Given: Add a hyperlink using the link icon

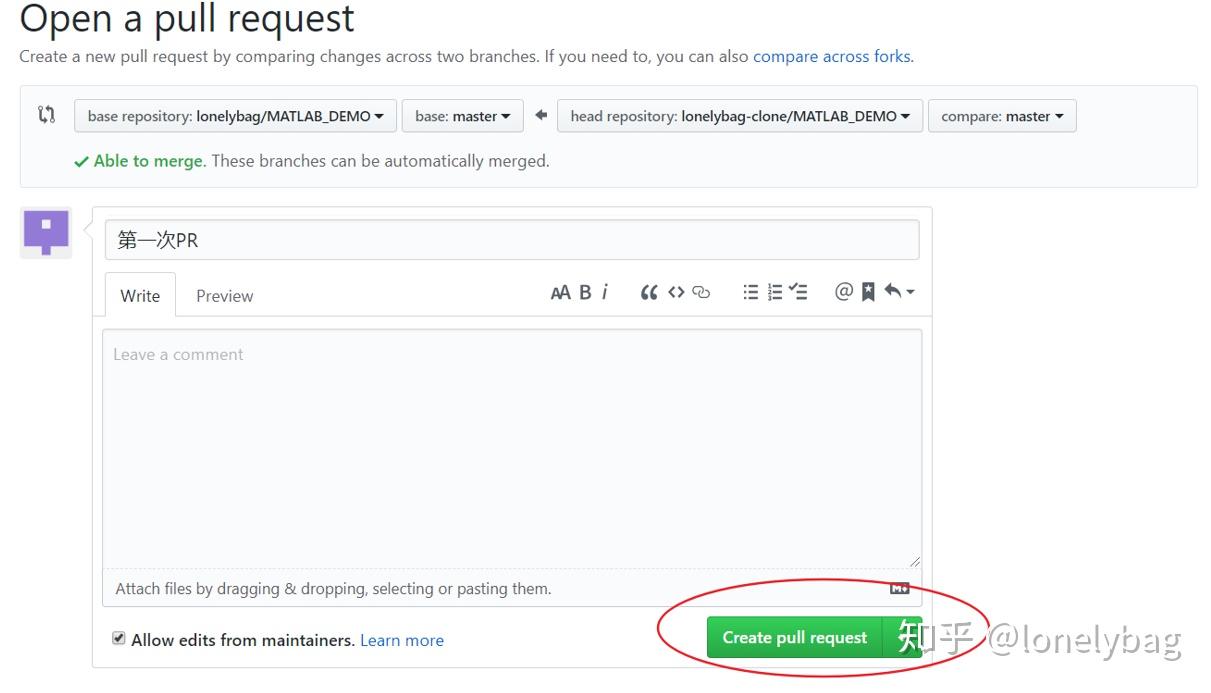Looking at the screenshot, I should click(700, 291).
